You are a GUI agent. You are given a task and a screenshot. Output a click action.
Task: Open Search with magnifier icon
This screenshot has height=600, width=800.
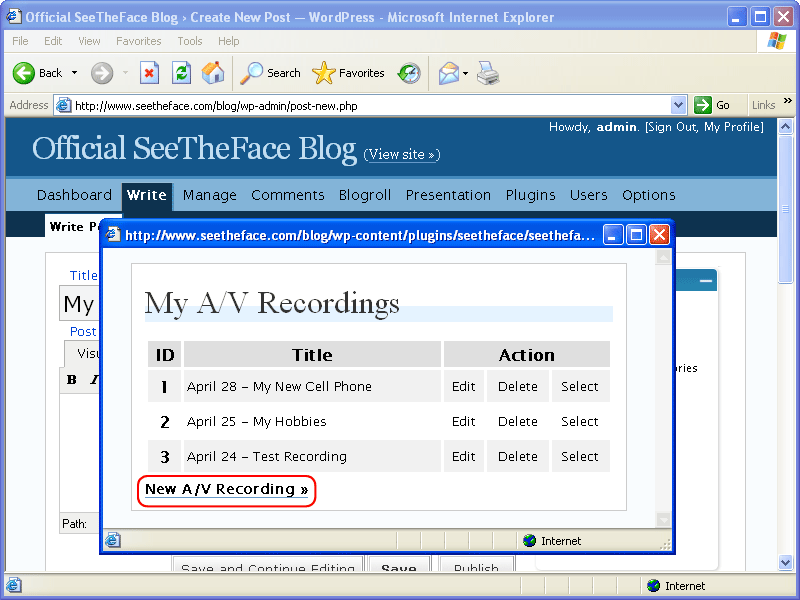pyautogui.click(x=252, y=73)
